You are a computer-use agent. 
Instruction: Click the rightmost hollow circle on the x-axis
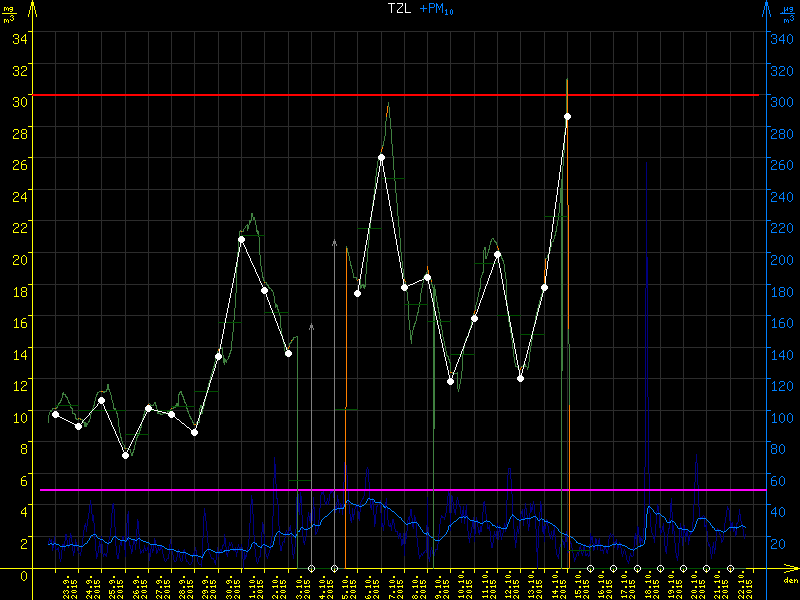[x=729, y=568]
